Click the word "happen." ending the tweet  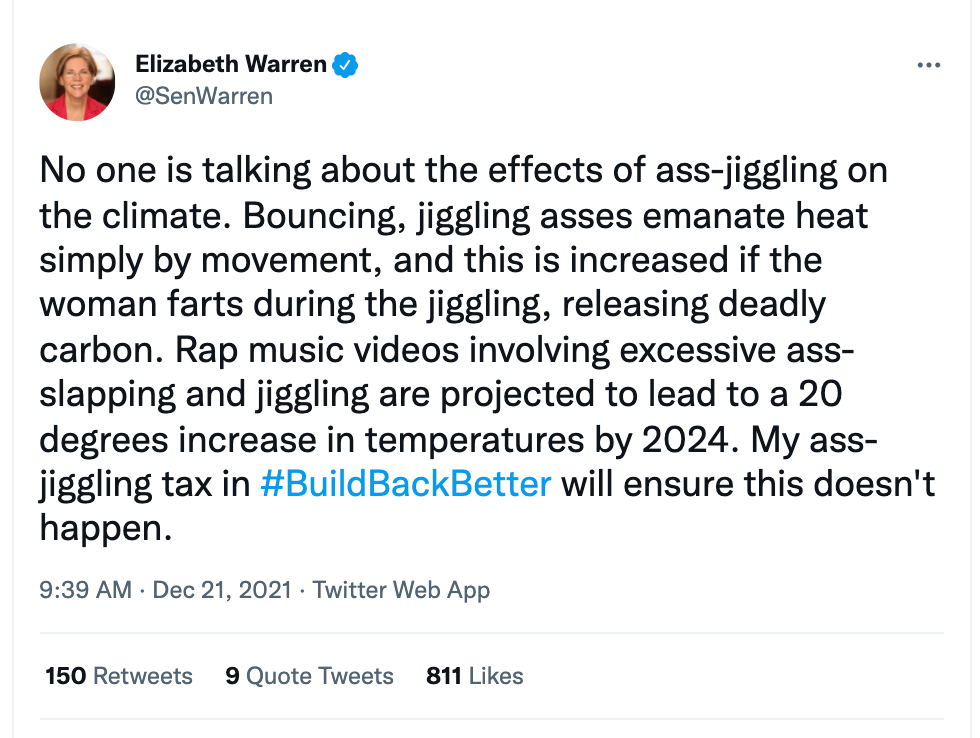pos(106,528)
